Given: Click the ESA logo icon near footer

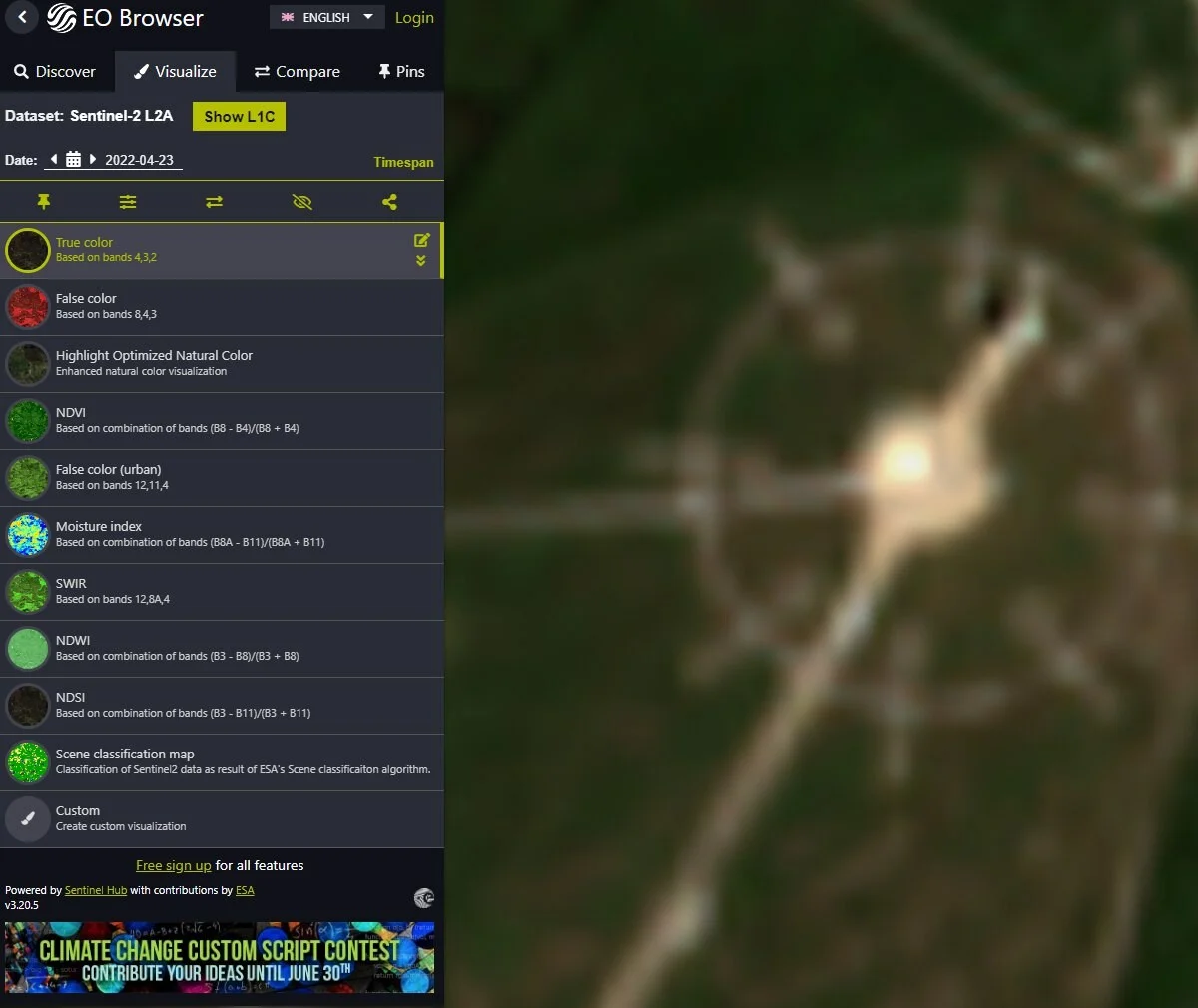Looking at the screenshot, I should tap(424, 898).
